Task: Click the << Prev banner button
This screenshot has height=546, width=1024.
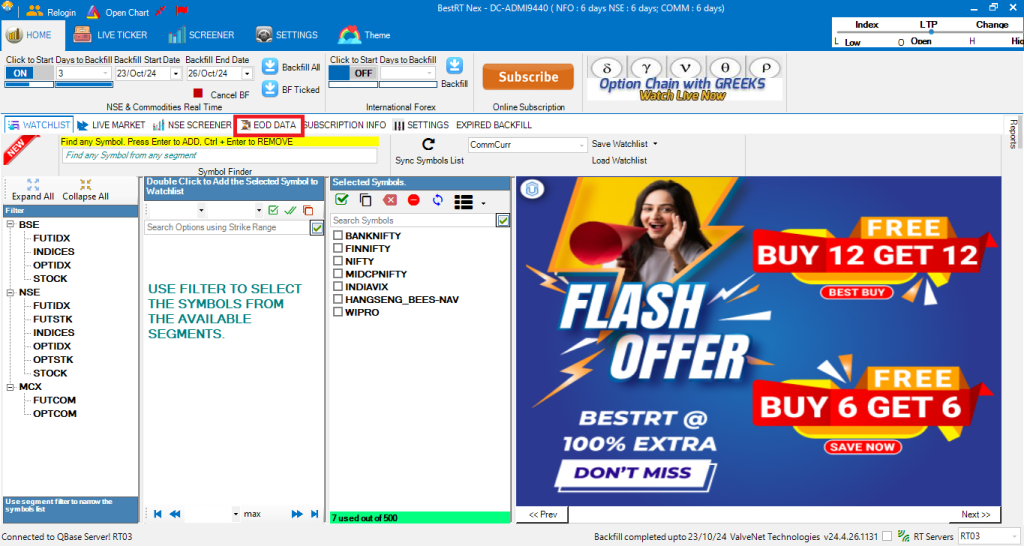Action: point(543,515)
